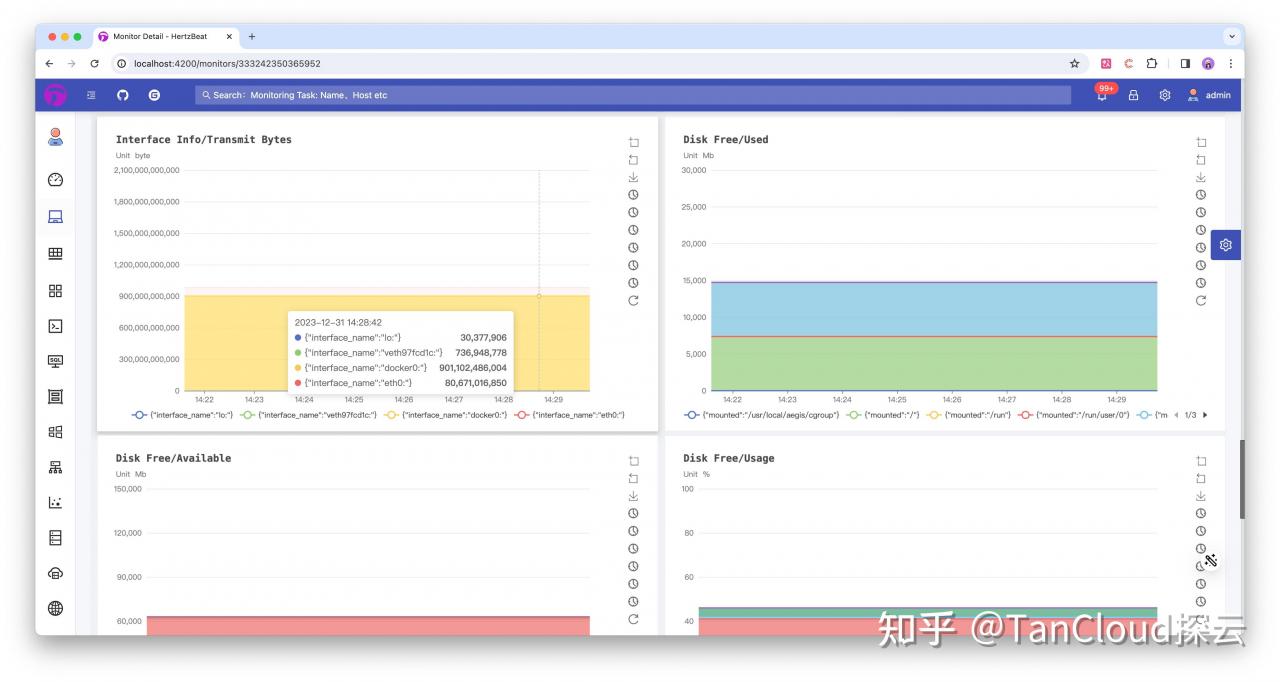
Task: Click the "Disk Free/Available" chart title
Action: pos(173,458)
